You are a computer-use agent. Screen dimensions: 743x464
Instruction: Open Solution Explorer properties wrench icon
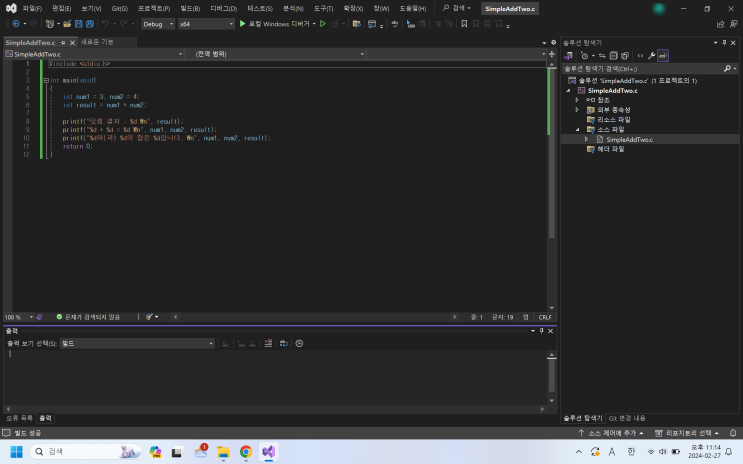click(651, 55)
